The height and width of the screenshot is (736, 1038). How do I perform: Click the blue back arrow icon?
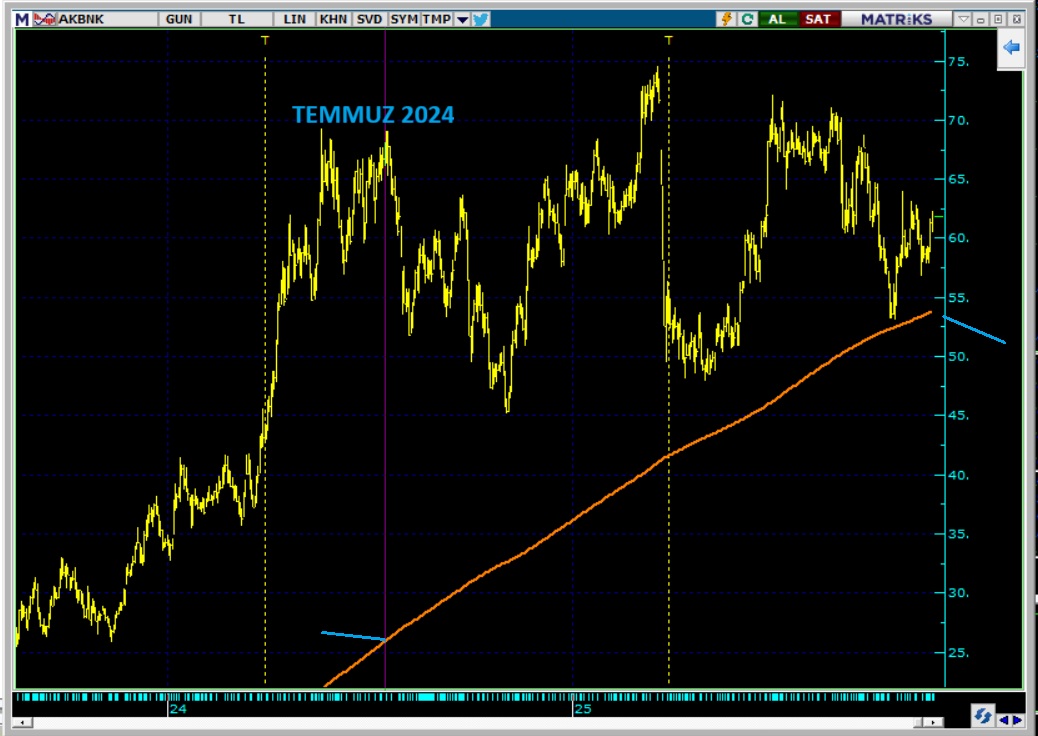coord(1011,47)
